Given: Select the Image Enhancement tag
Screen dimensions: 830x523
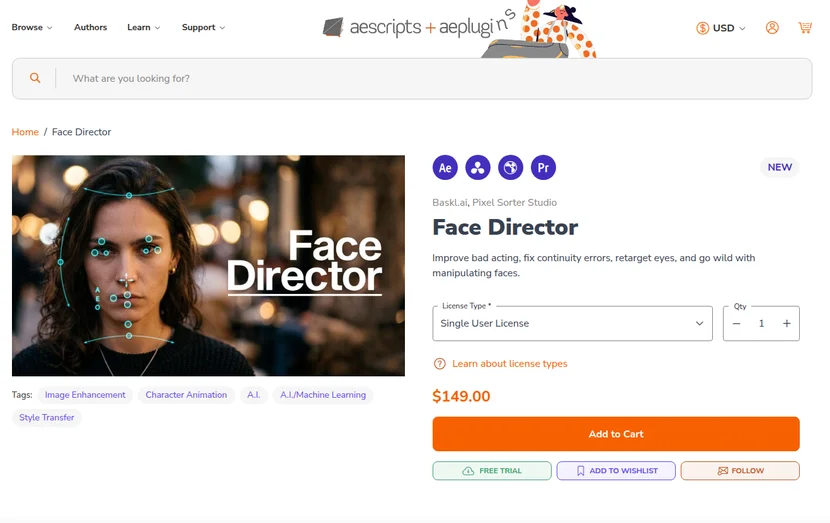Looking at the screenshot, I should (85, 395).
